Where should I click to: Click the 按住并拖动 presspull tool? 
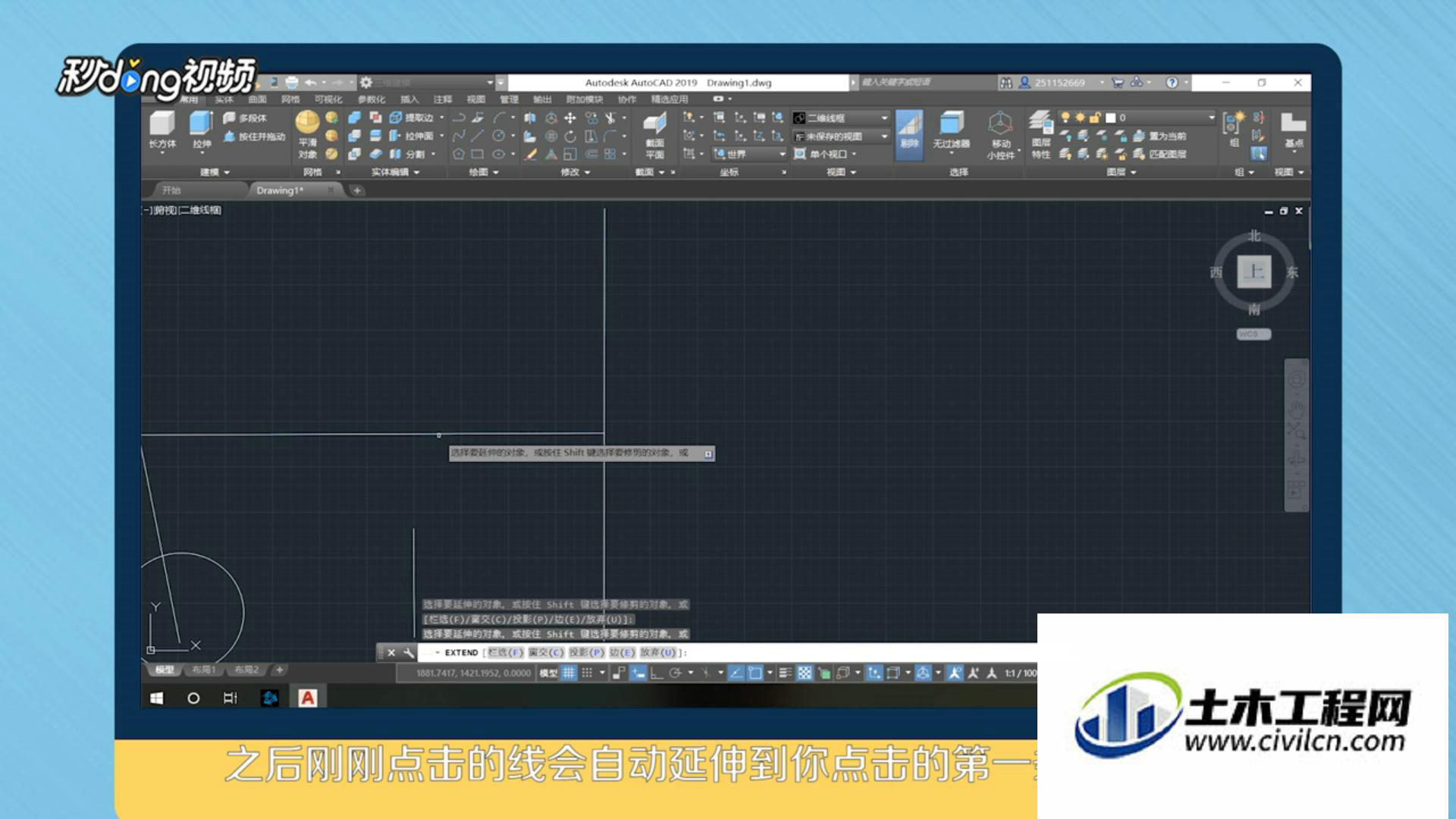[x=255, y=136]
